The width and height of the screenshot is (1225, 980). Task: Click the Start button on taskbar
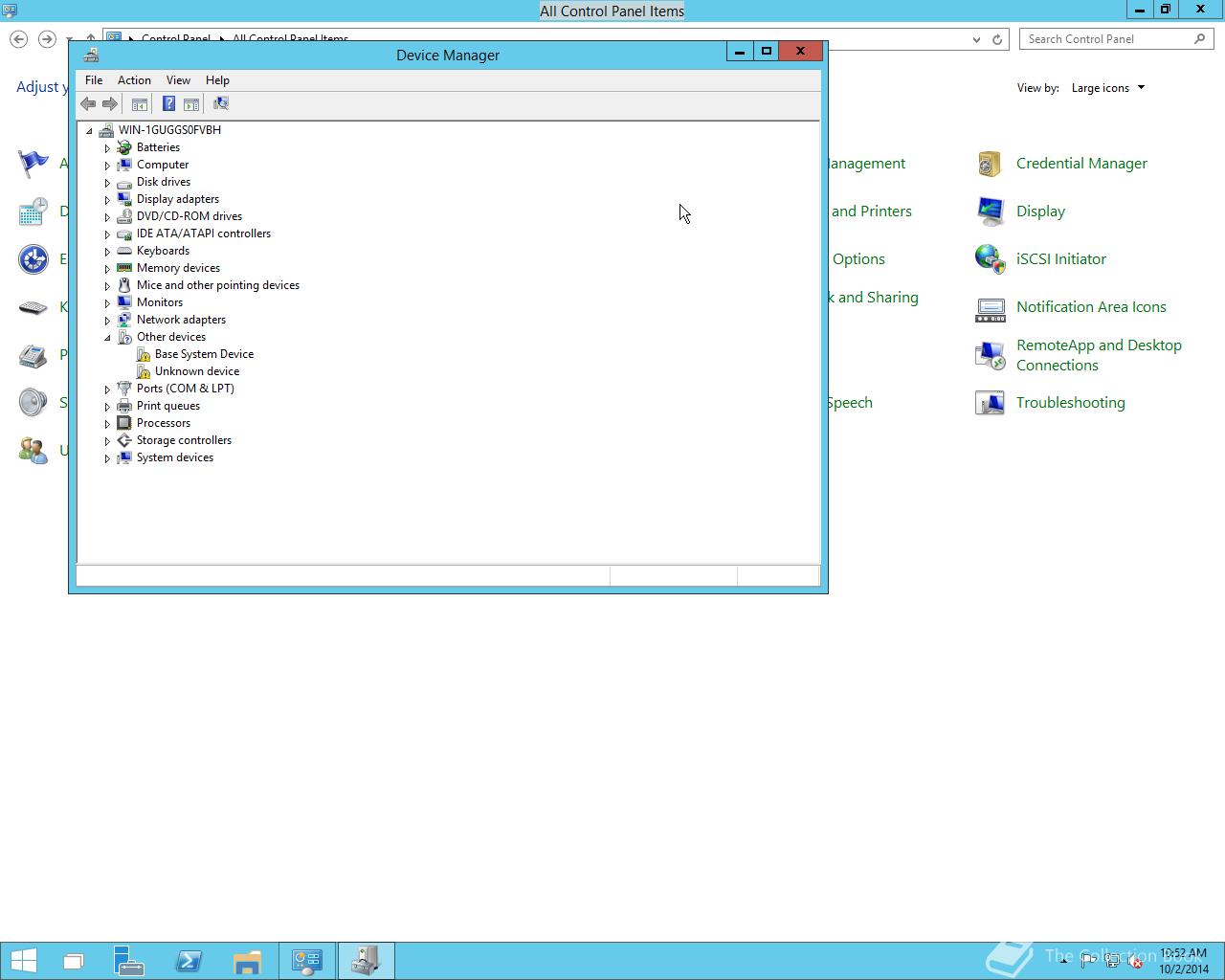[23, 961]
